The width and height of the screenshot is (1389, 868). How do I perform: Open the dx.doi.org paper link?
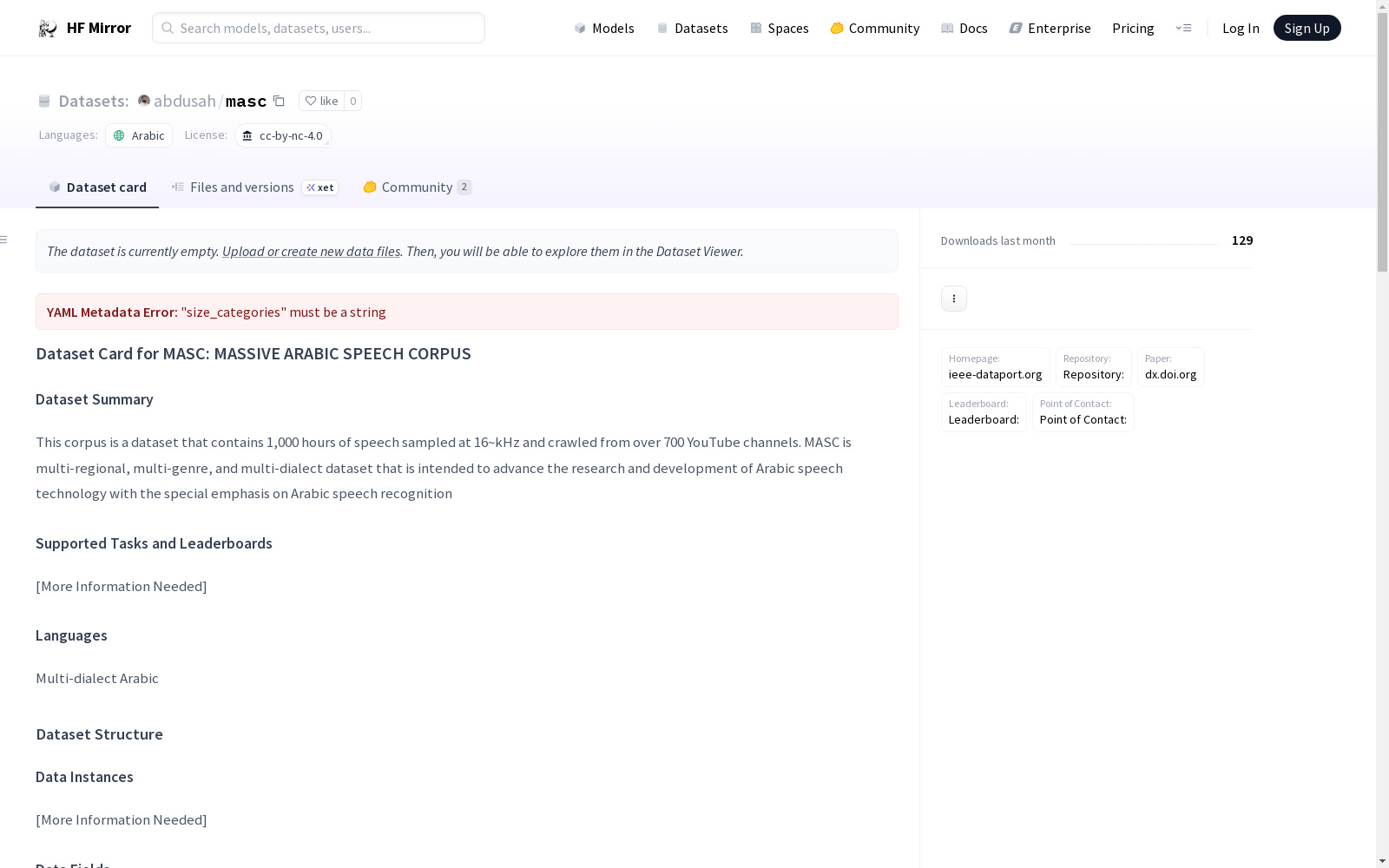[x=1171, y=367]
